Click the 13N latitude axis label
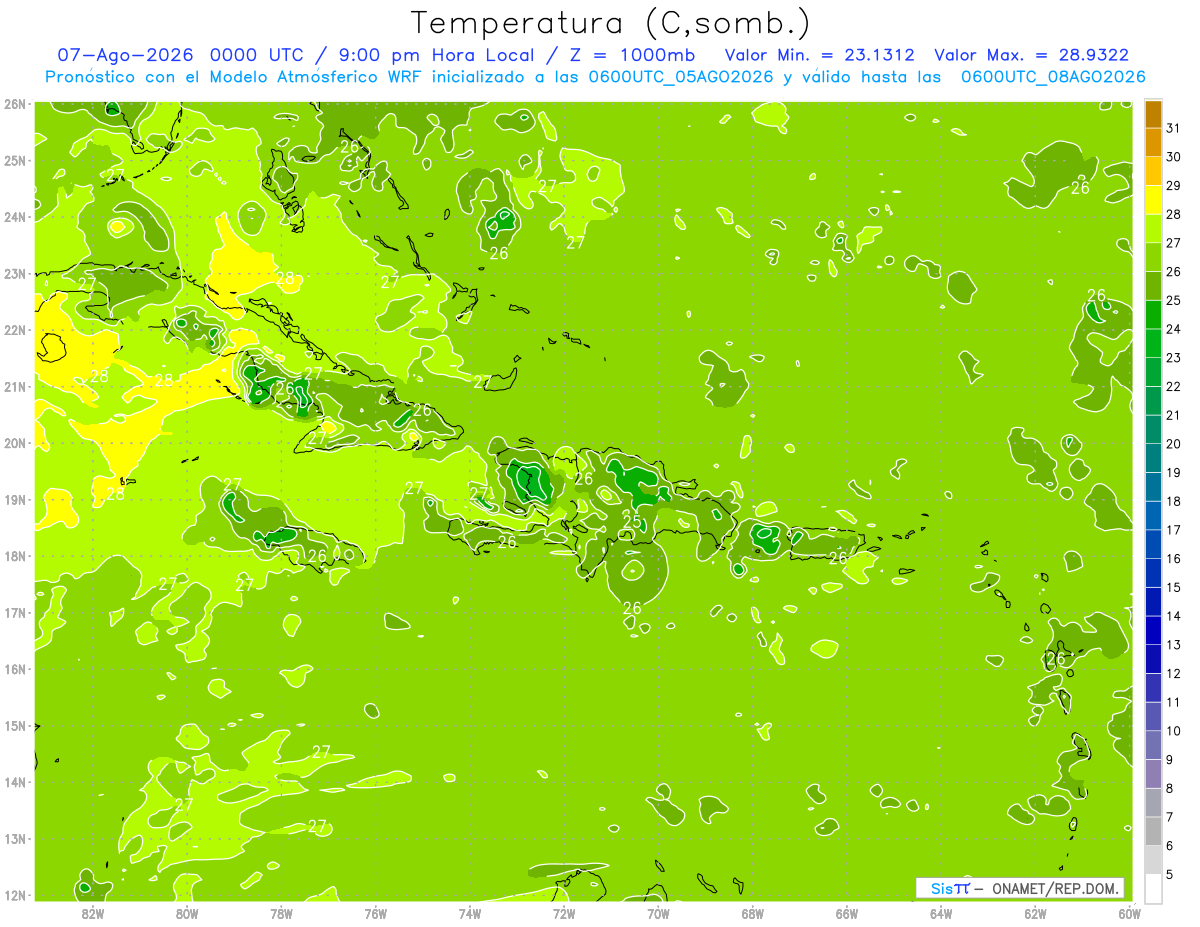This screenshot has width=1200, height=927. point(14,838)
